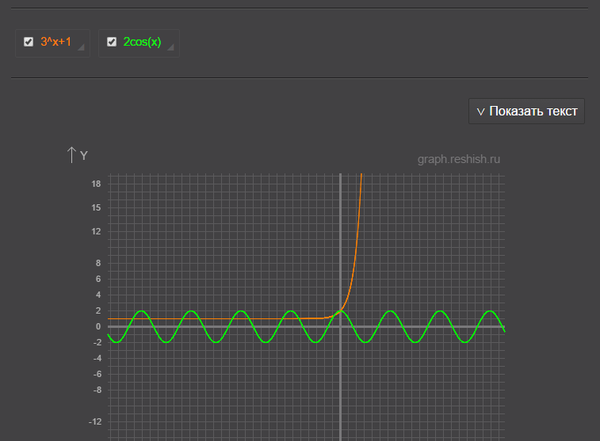The width and height of the screenshot is (600, 441).
Task: Click the 0 tick label on Y axis
Action: coord(98,326)
